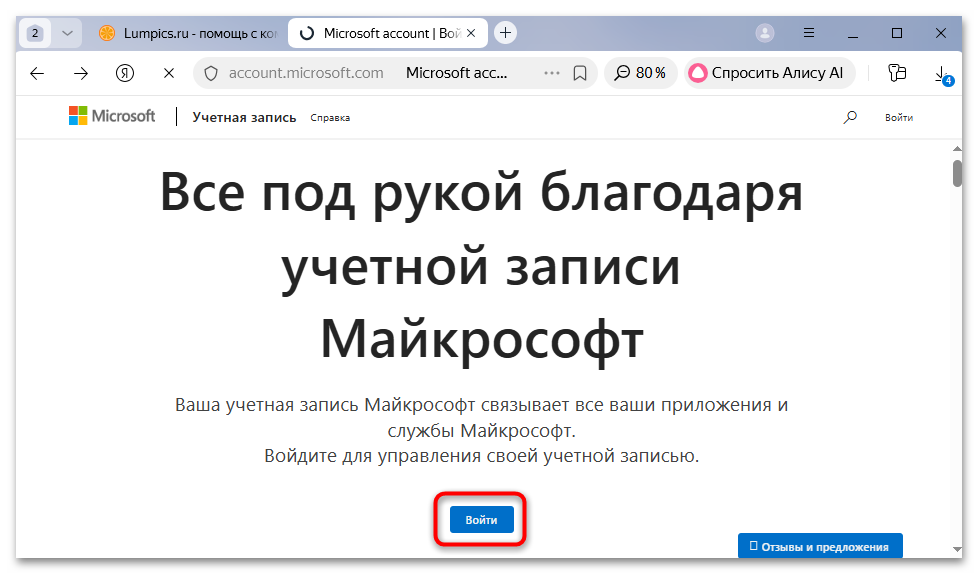Open Спросить Алису AI assistant
Screen dimensions: 978x574
pyautogui.click(x=768, y=73)
